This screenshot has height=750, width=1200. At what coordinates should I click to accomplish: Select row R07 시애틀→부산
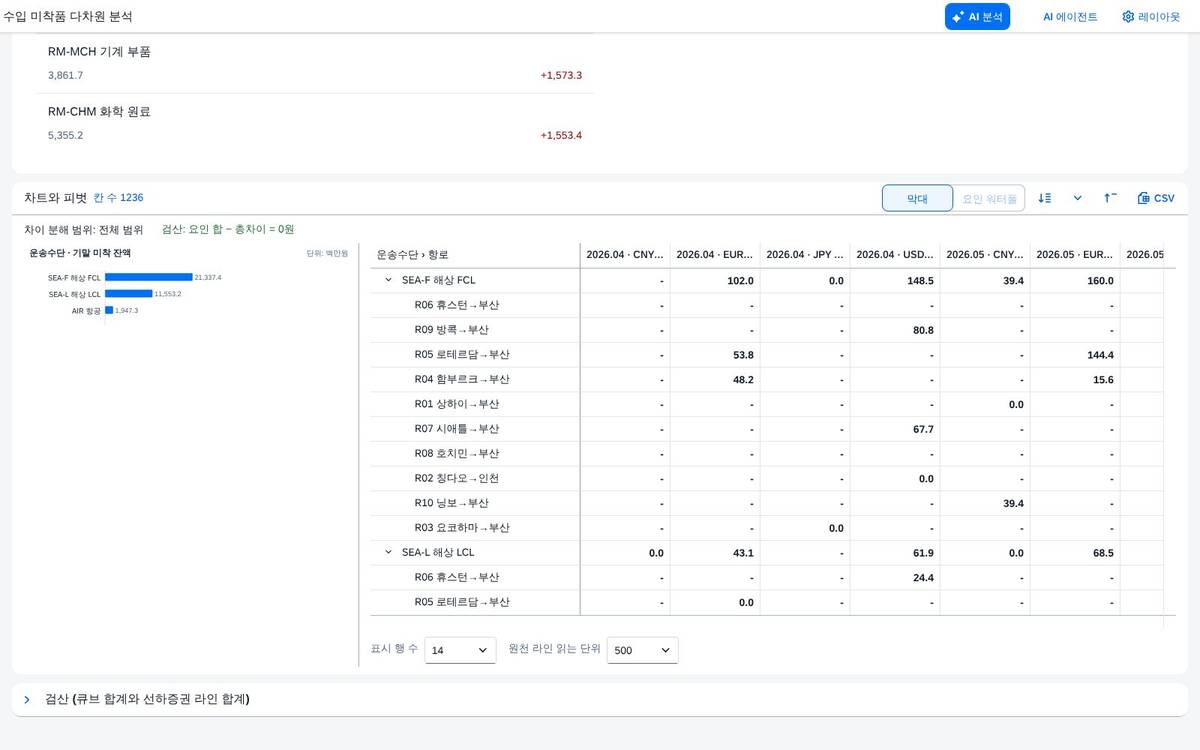pos(475,429)
